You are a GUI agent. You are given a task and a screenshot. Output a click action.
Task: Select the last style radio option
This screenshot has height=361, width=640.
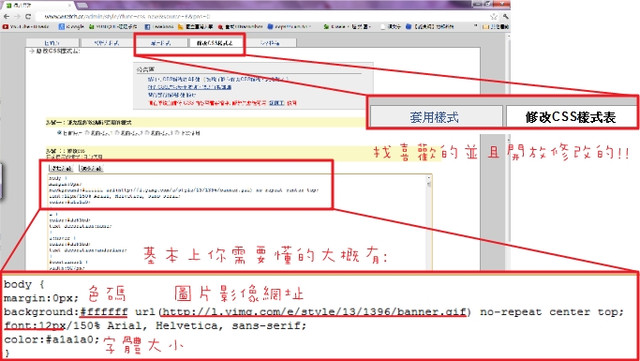[x=178, y=133]
